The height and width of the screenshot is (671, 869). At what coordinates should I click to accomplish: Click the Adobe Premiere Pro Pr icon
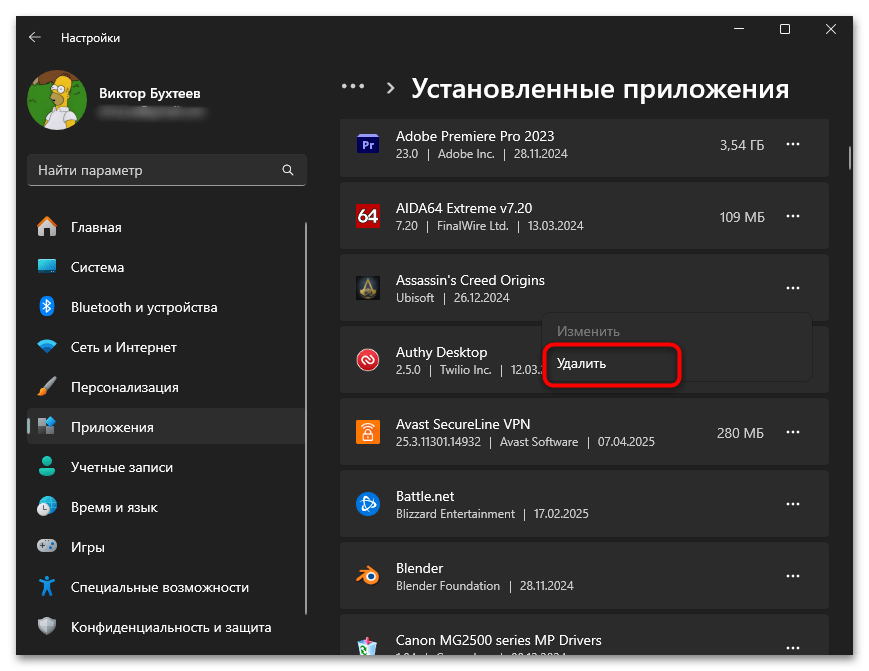click(368, 145)
